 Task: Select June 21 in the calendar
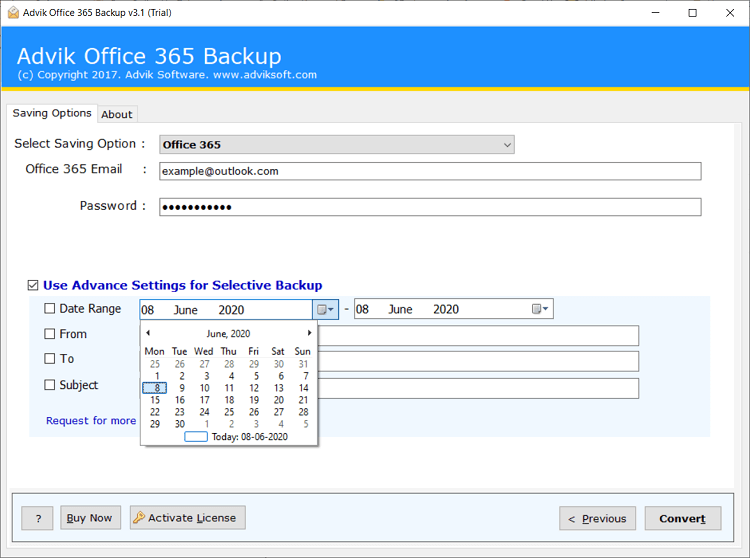coord(303,400)
